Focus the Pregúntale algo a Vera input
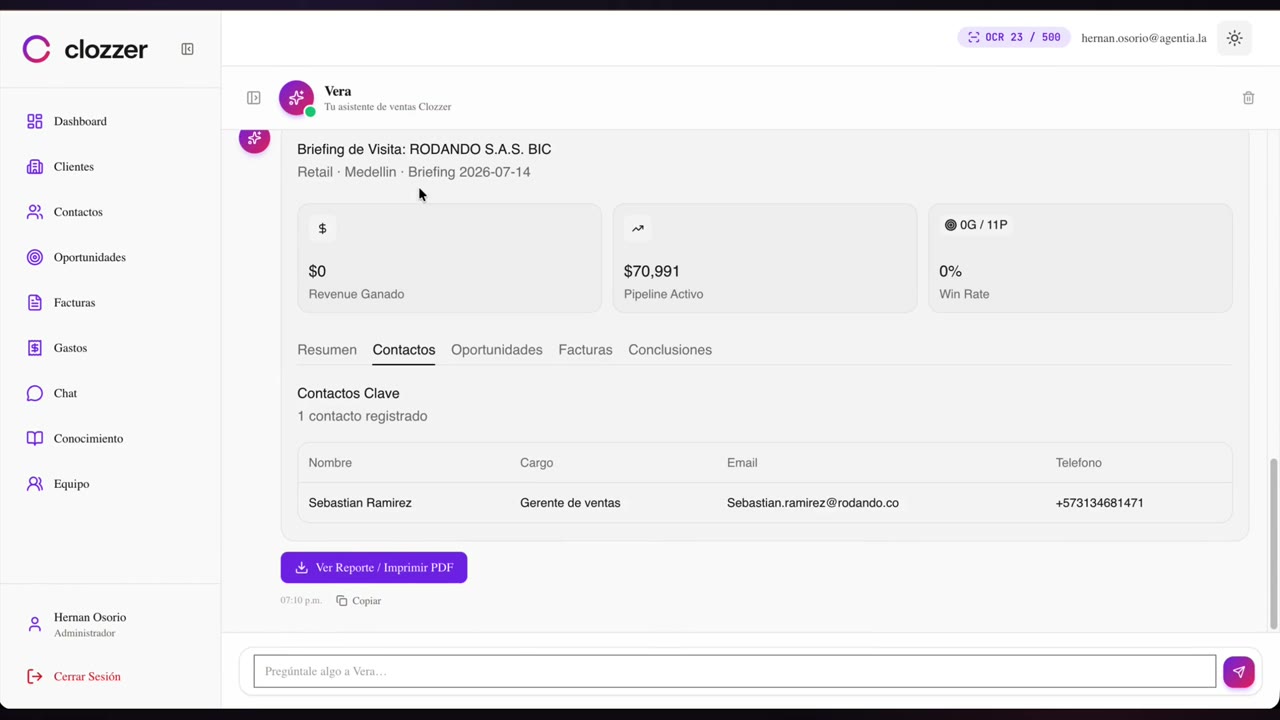1280x720 pixels. [735, 672]
